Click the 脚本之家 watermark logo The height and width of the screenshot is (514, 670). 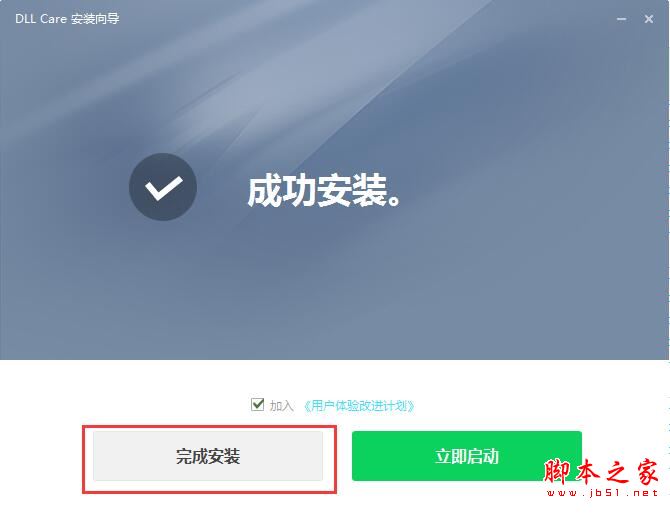pyautogui.click(x=601, y=471)
